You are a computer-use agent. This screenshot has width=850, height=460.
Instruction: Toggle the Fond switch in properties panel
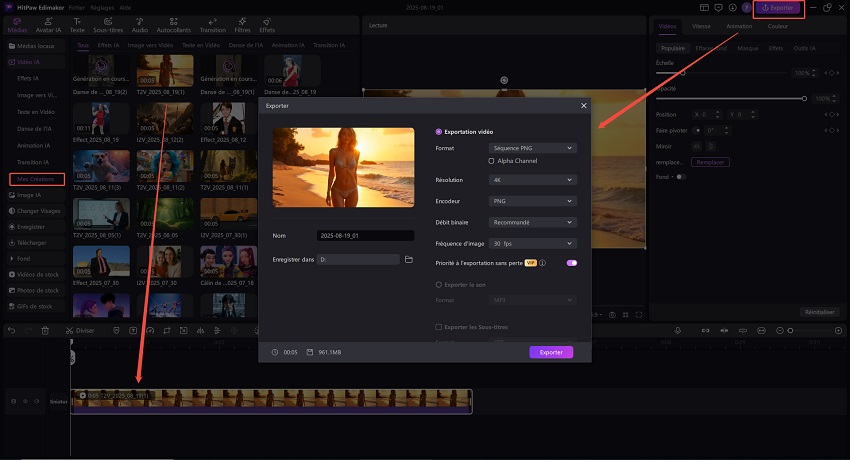681,177
